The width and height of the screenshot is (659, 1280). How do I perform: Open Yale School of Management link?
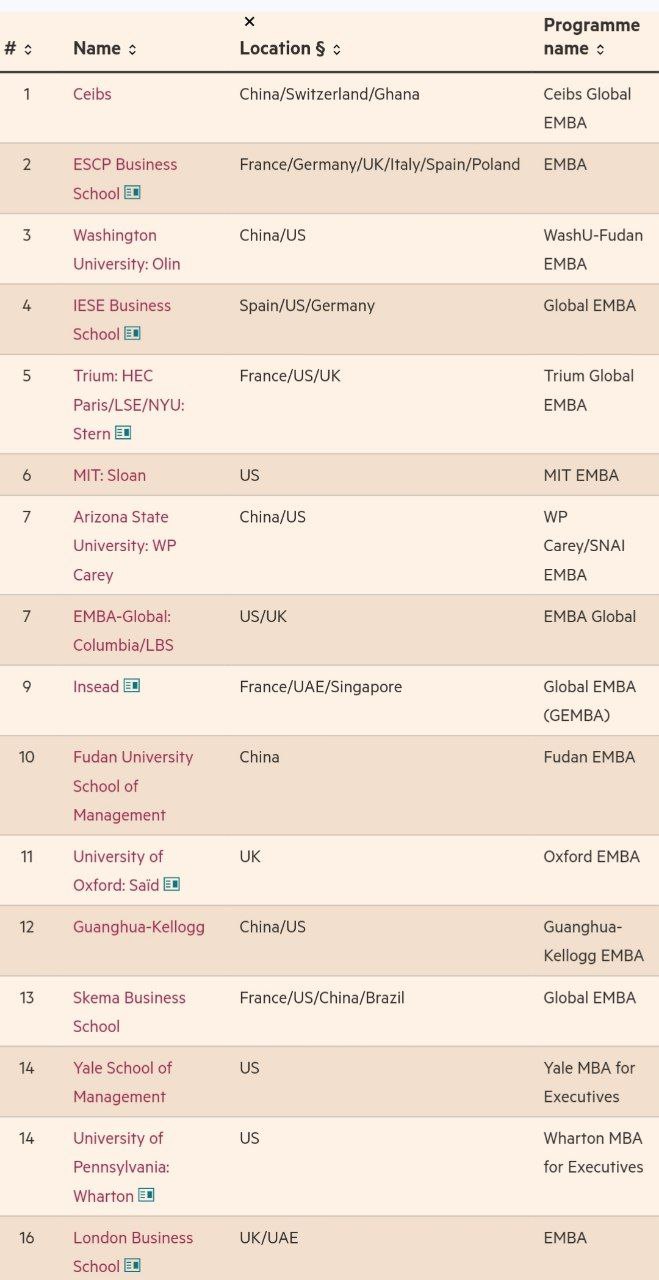[122, 1081]
